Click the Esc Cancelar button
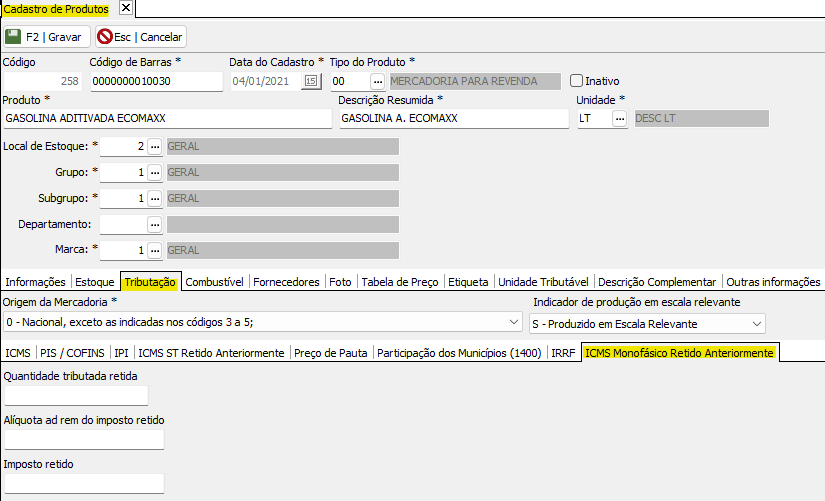The height and width of the screenshot is (501, 825). 140,37
